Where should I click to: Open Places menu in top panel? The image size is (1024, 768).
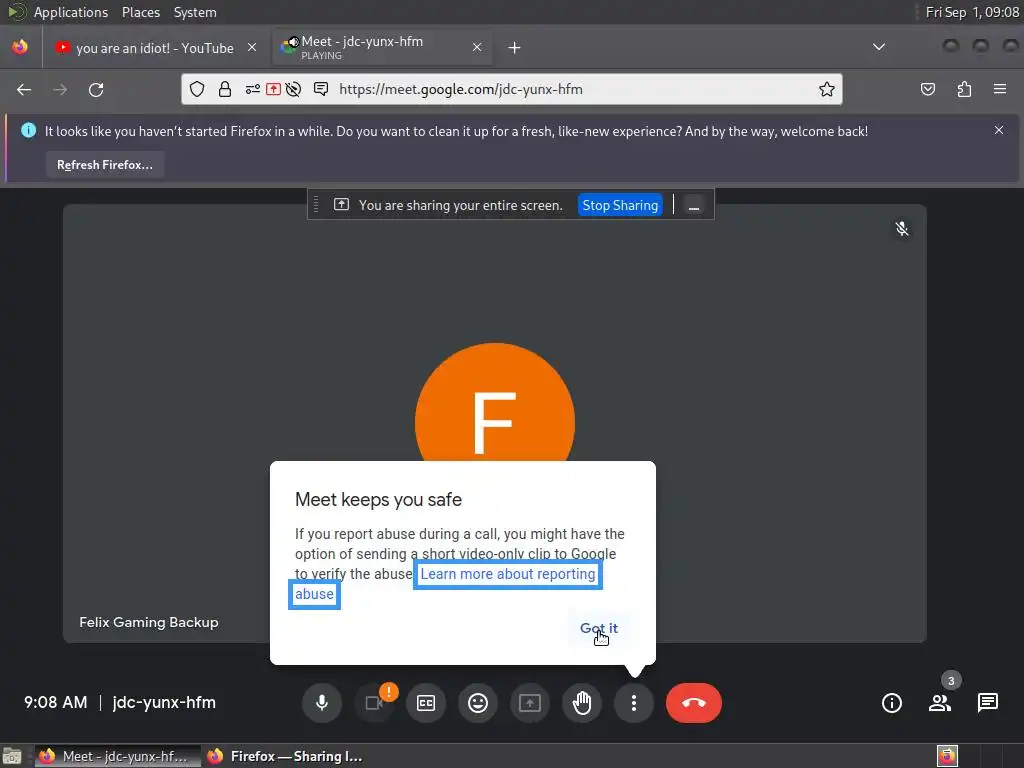coord(140,12)
